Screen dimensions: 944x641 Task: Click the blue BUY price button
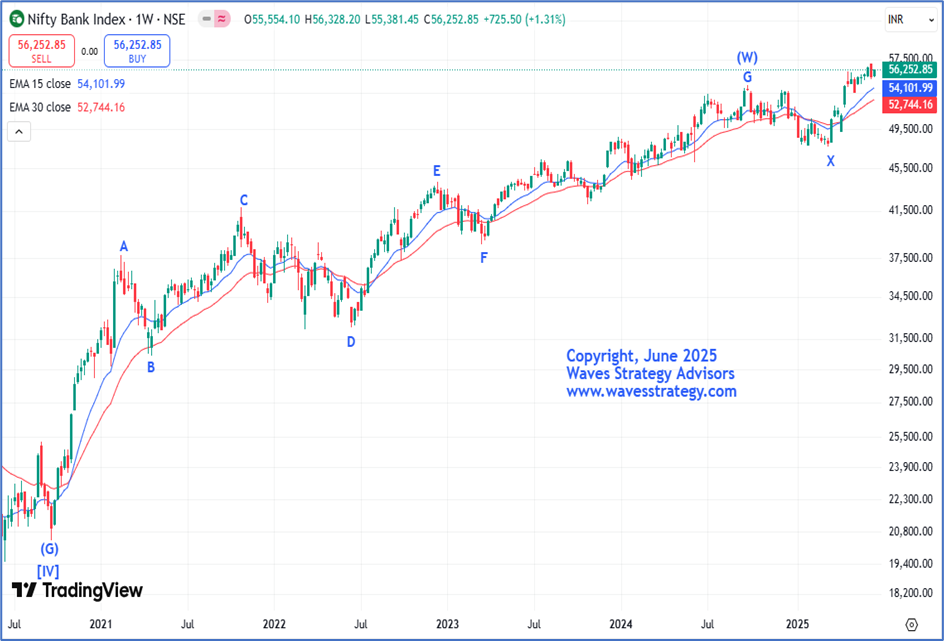coord(137,51)
